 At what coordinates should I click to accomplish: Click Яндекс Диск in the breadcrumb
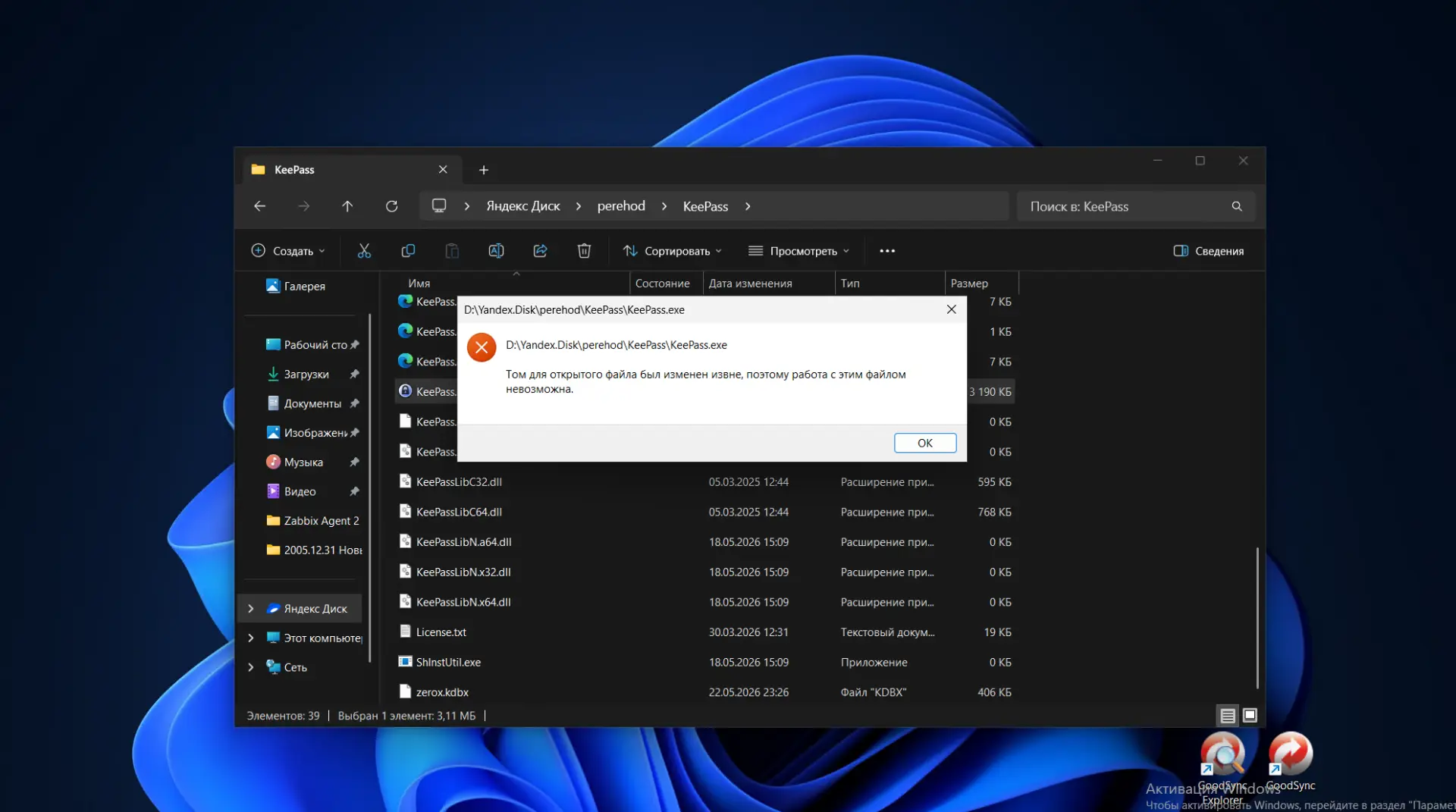pyautogui.click(x=523, y=206)
